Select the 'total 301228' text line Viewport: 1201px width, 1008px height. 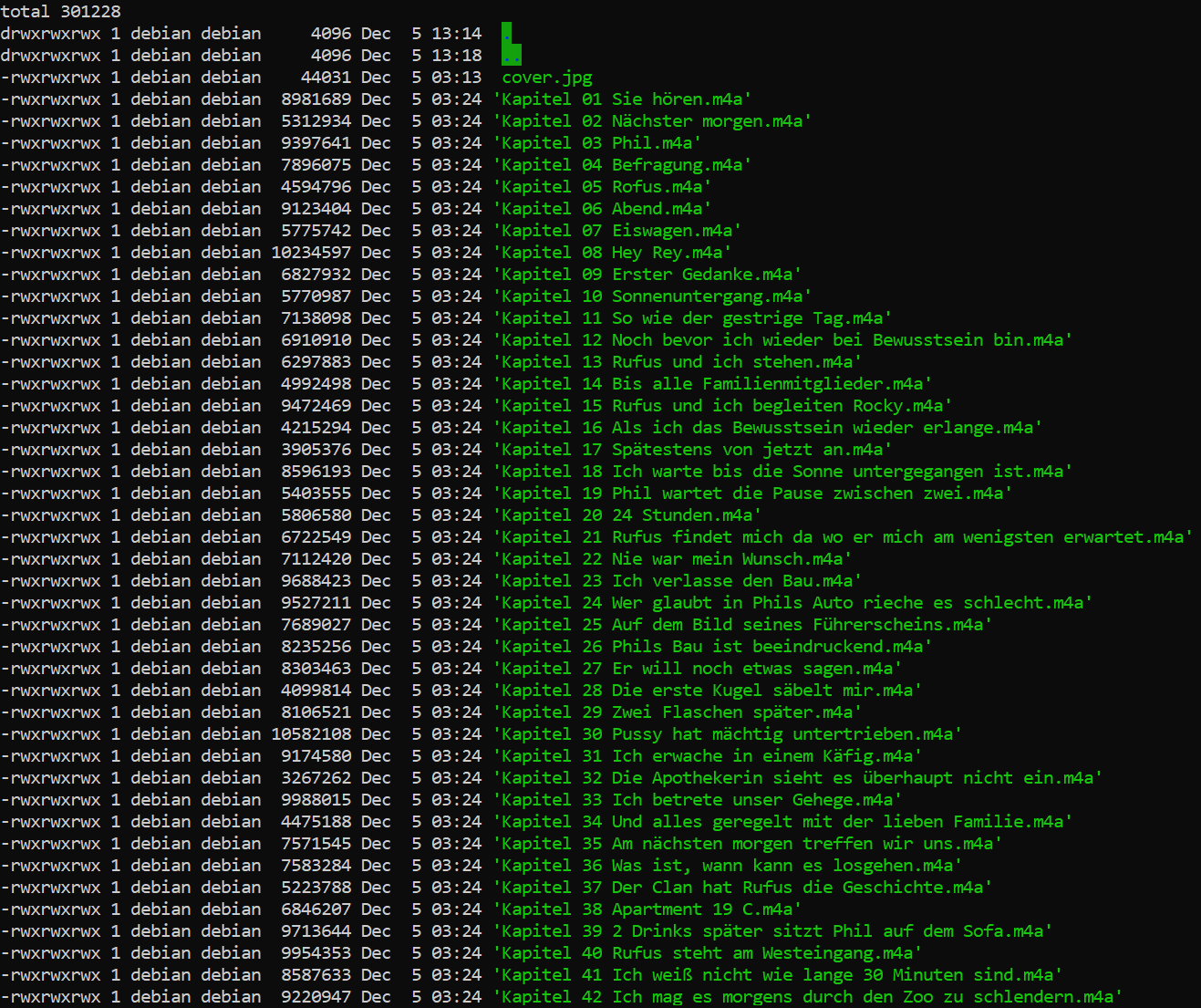pos(60,11)
